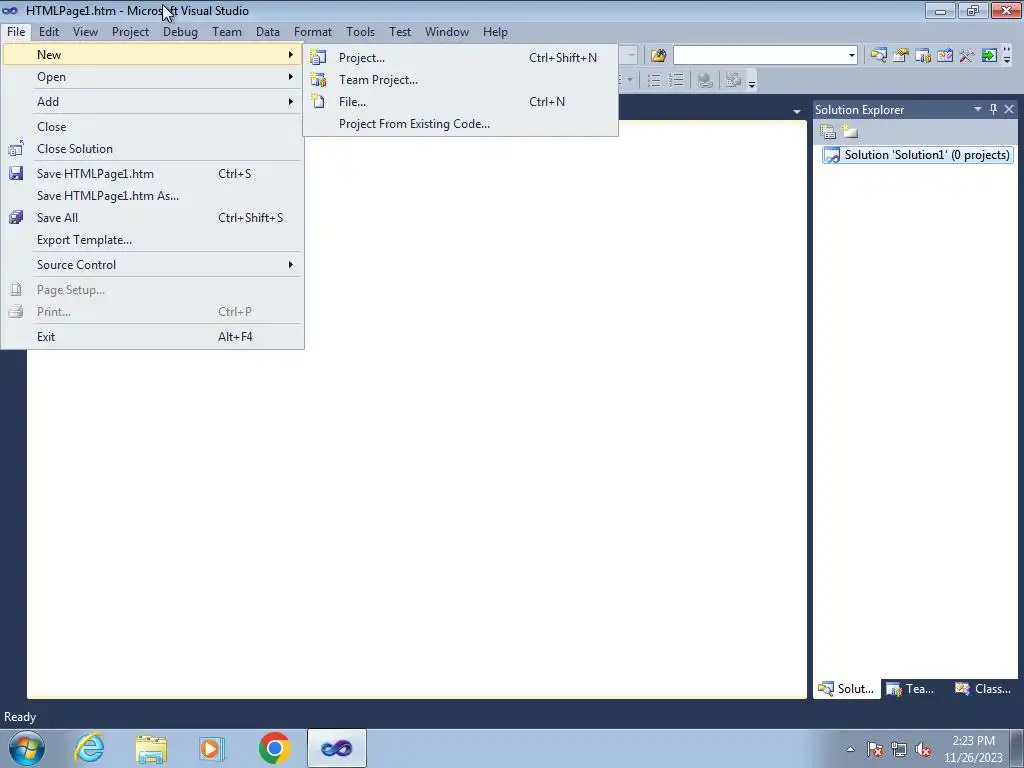Viewport: 1024px width, 768px height.
Task: Click the Solution1 node icon
Action: [831, 155]
